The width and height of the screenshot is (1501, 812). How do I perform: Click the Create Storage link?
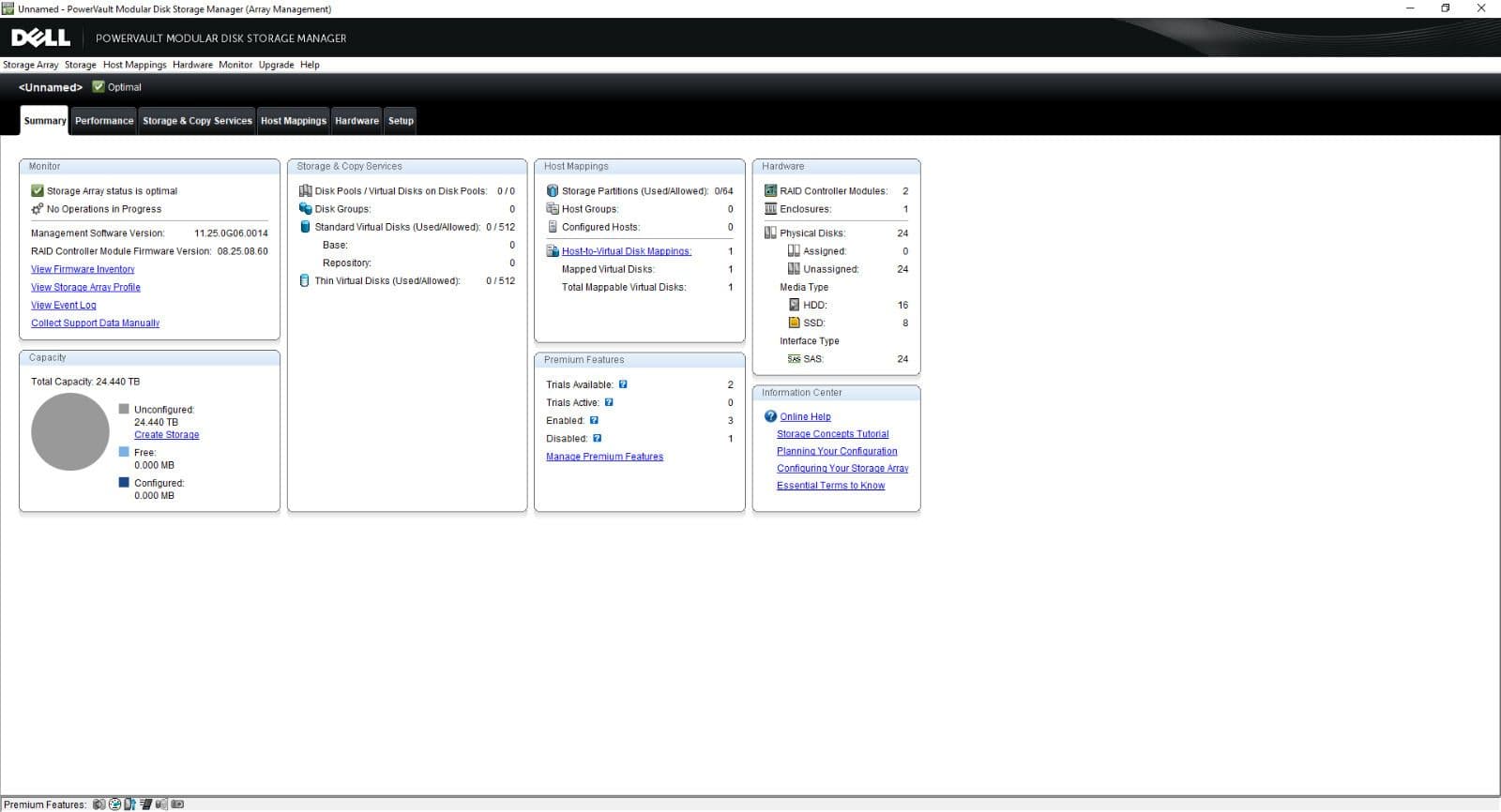[166, 435]
